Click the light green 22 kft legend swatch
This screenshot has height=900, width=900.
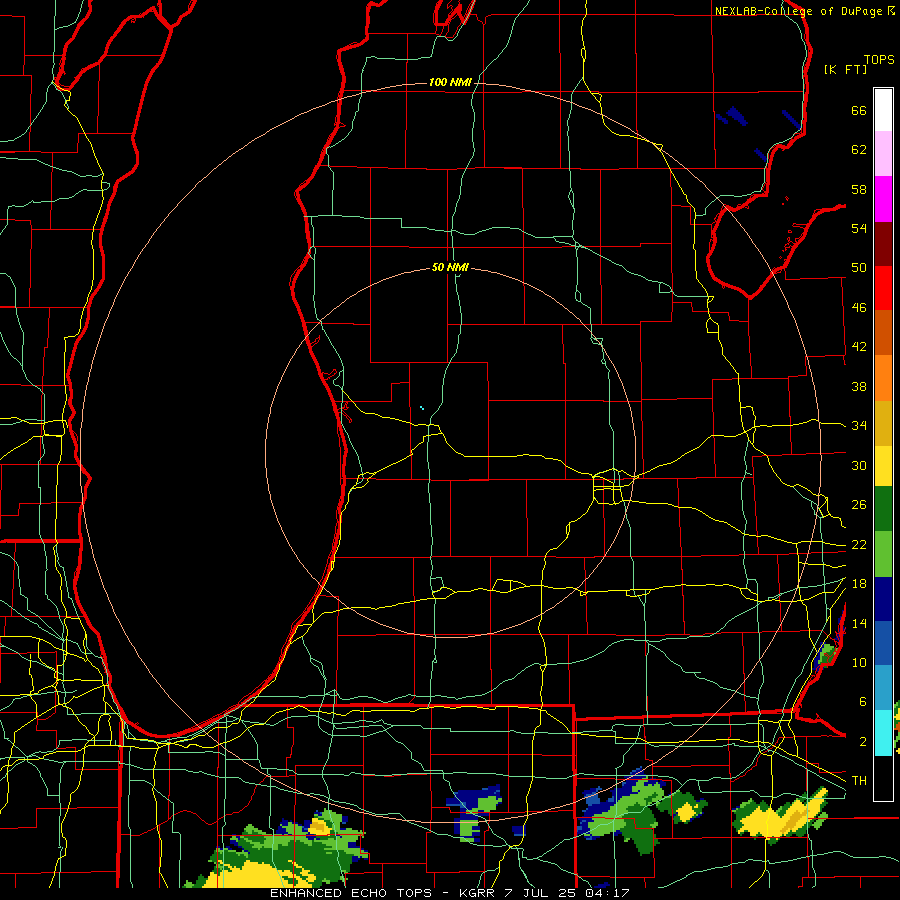pos(883,554)
